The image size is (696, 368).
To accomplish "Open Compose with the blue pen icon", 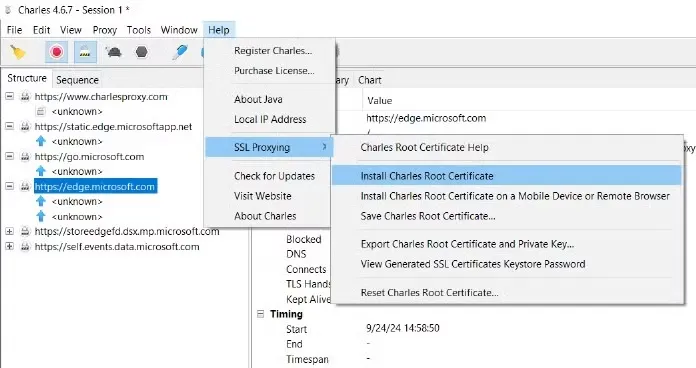I will point(180,52).
